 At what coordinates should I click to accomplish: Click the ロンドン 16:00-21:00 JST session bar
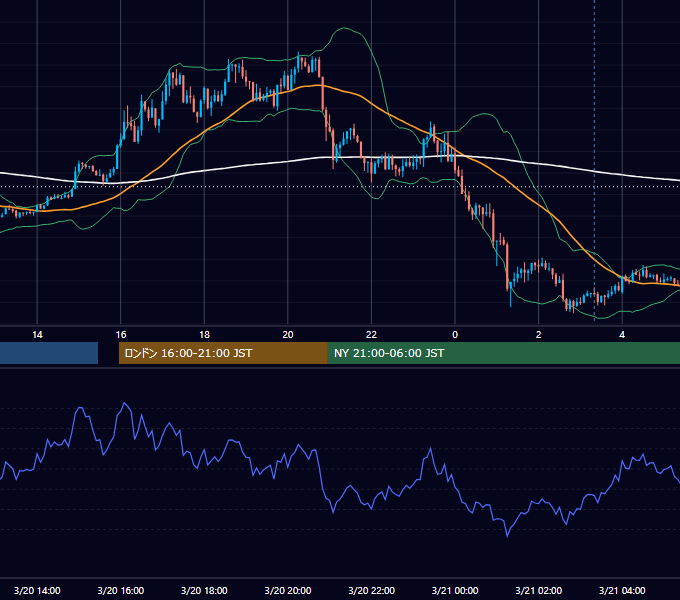(x=223, y=353)
